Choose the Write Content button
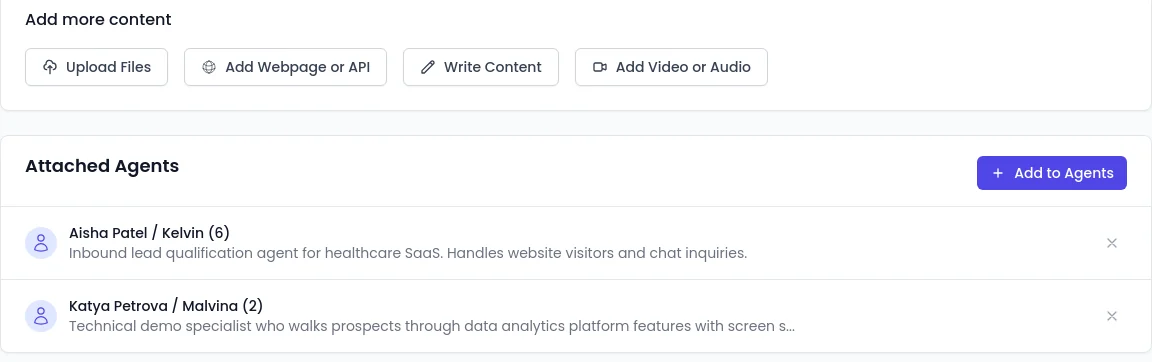 [480, 67]
